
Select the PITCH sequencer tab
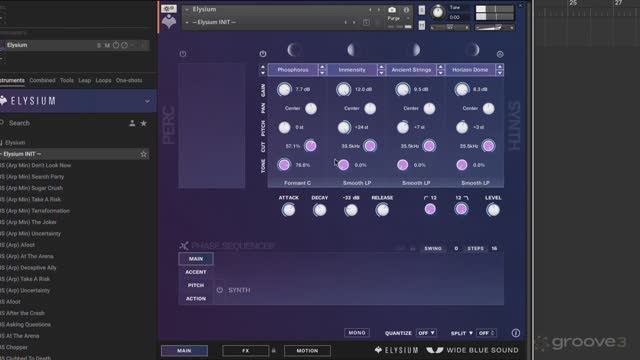pyautogui.click(x=196, y=285)
